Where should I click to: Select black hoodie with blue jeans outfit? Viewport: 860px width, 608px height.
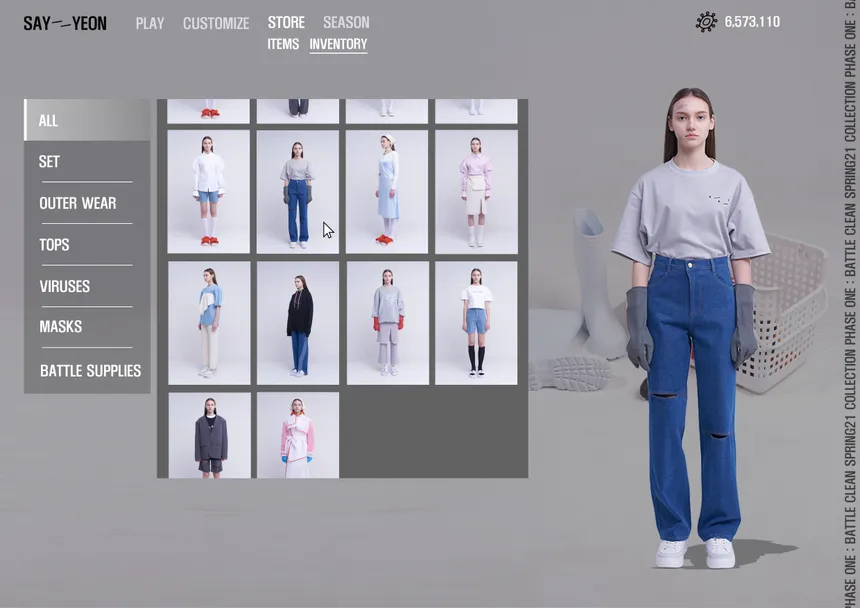click(x=298, y=323)
